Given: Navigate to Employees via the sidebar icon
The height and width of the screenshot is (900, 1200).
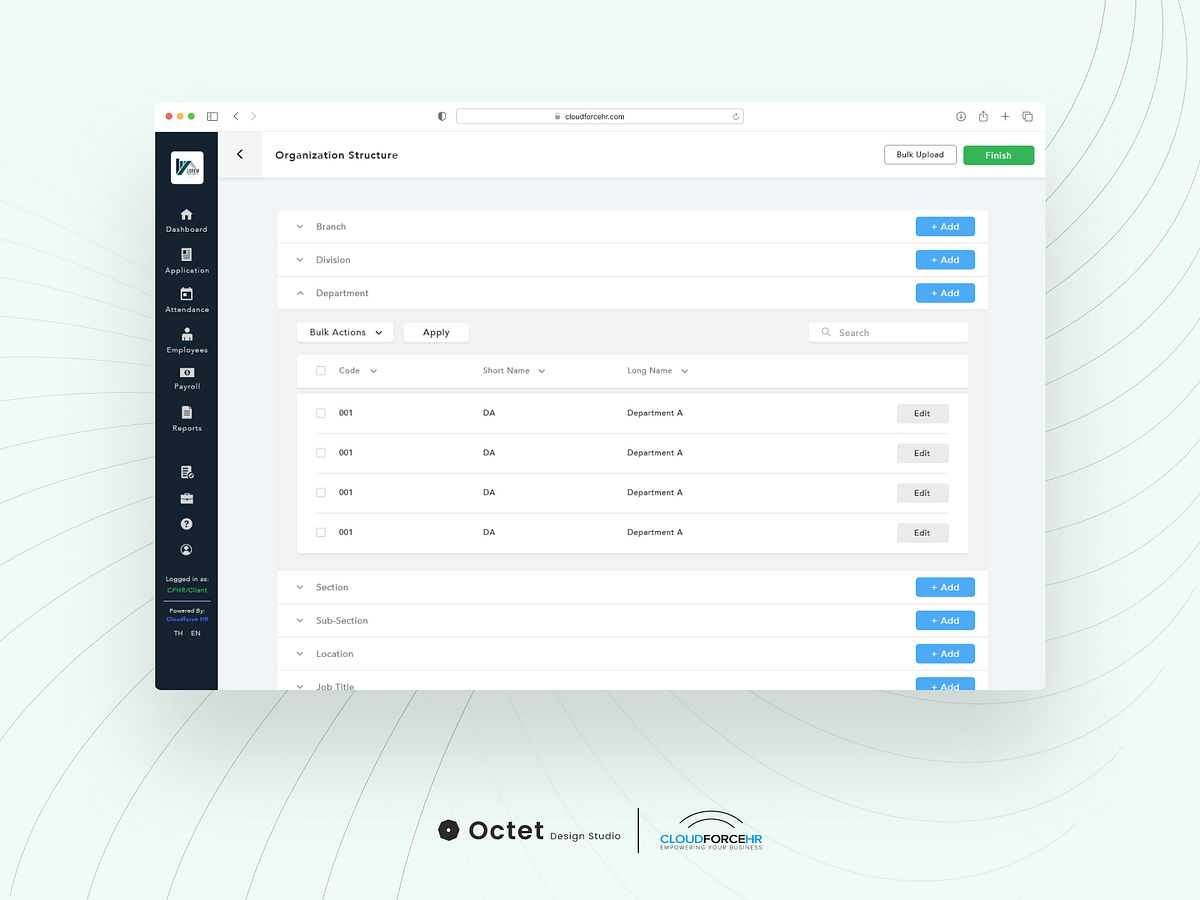Looking at the screenshot, I should (186, 335).
